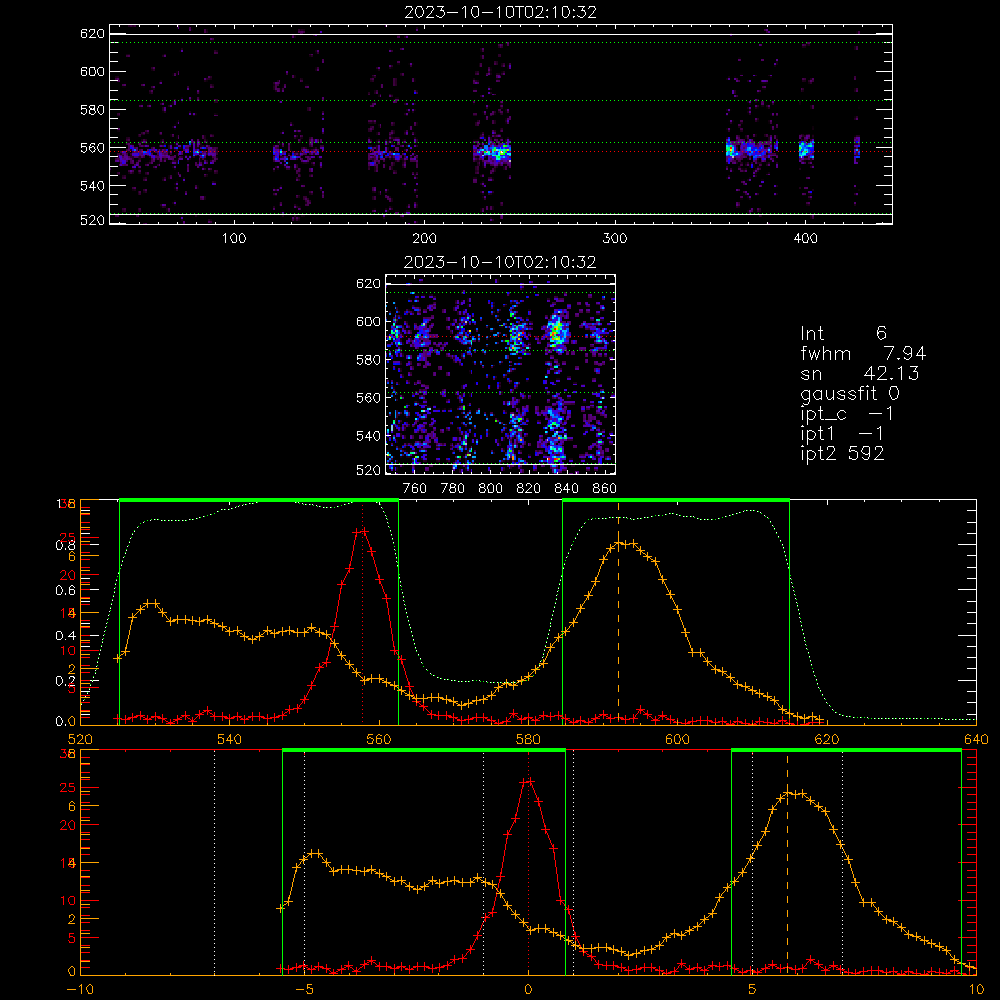Select the 'Int 6' readout text
The width and height of the screenshot is (1000, 1000).
point(843,333)
